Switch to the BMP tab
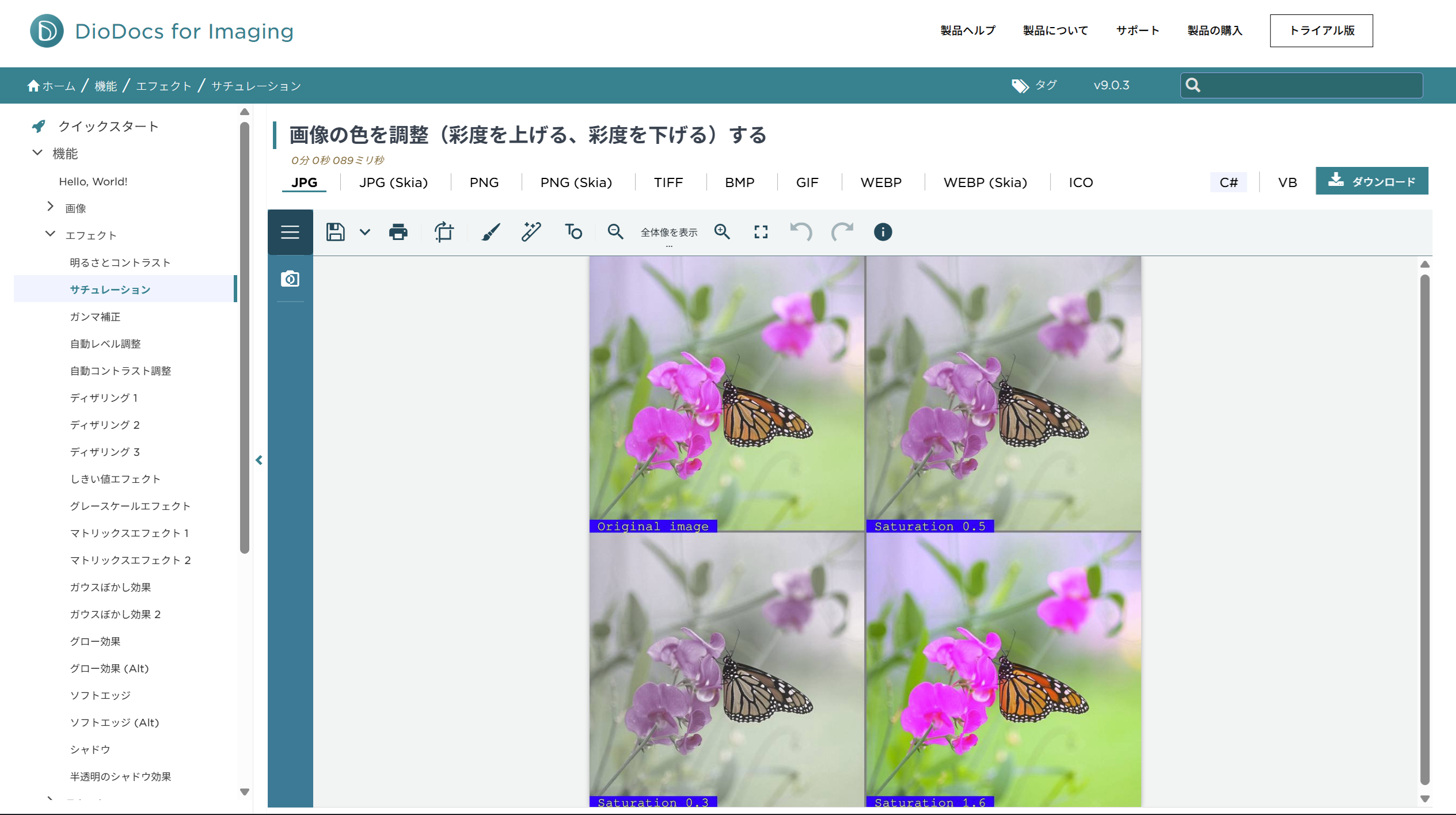Screen dimensions: 1456x815 click(x=740, y=182)
